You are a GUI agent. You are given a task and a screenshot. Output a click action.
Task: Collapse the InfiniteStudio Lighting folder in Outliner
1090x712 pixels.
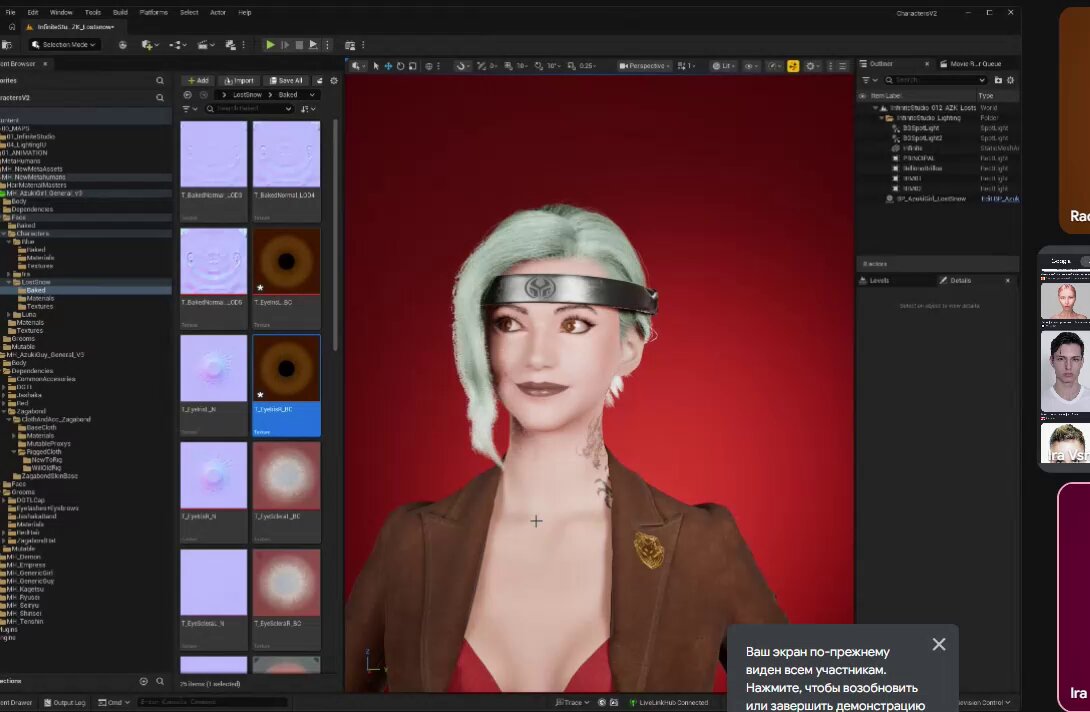(x=881, y=118)
